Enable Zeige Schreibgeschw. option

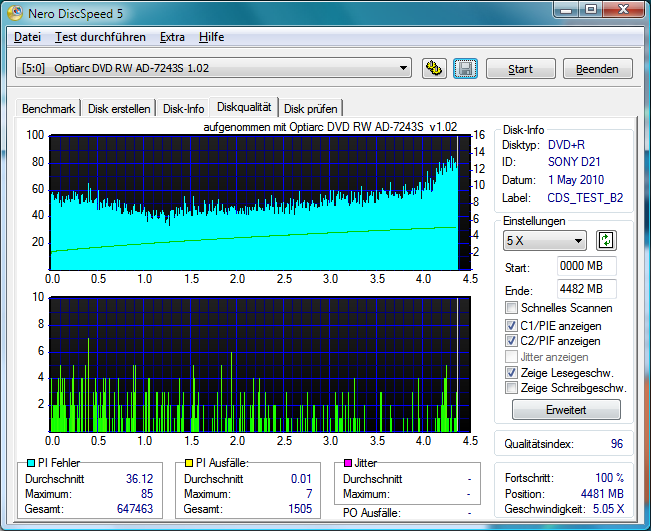(512, 388)
